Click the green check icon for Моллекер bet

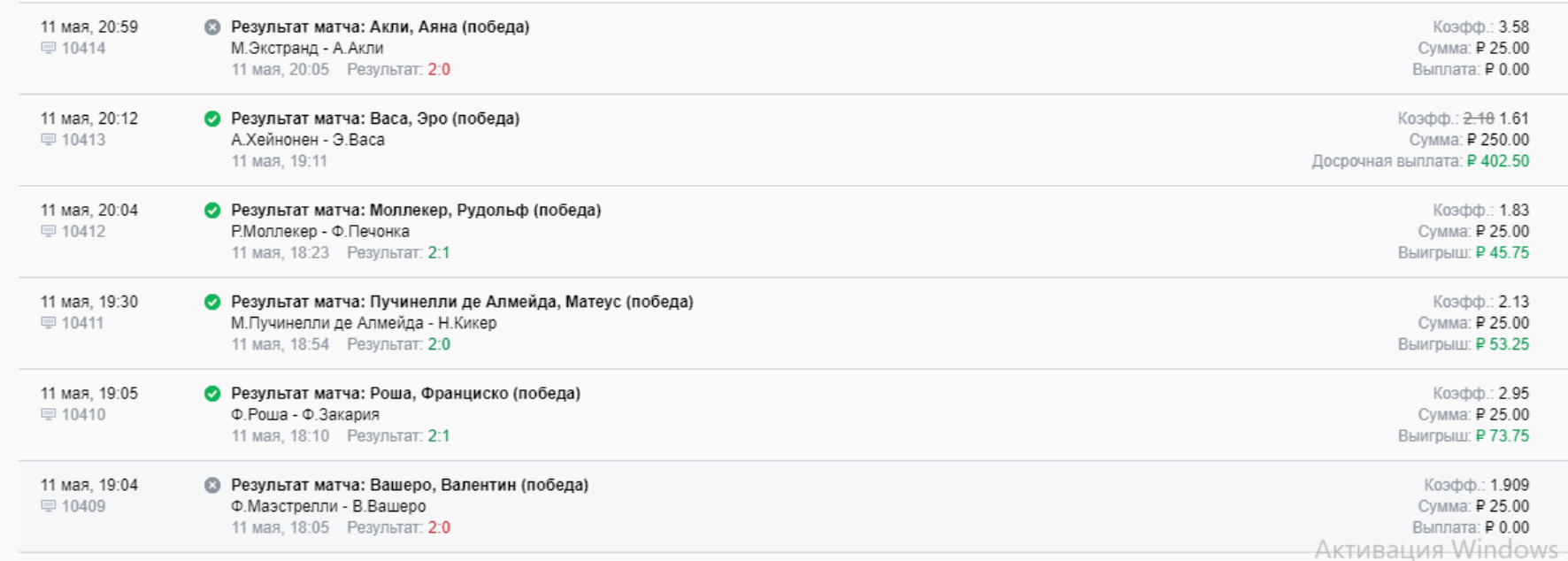(x=212, y=211)
